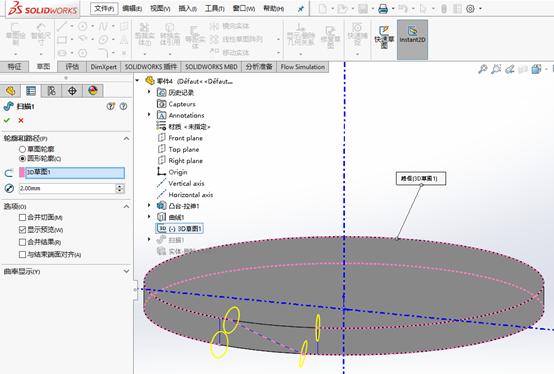
Task: Open the DimXpertManager crosshair tab icon
Action: [72, 91]
